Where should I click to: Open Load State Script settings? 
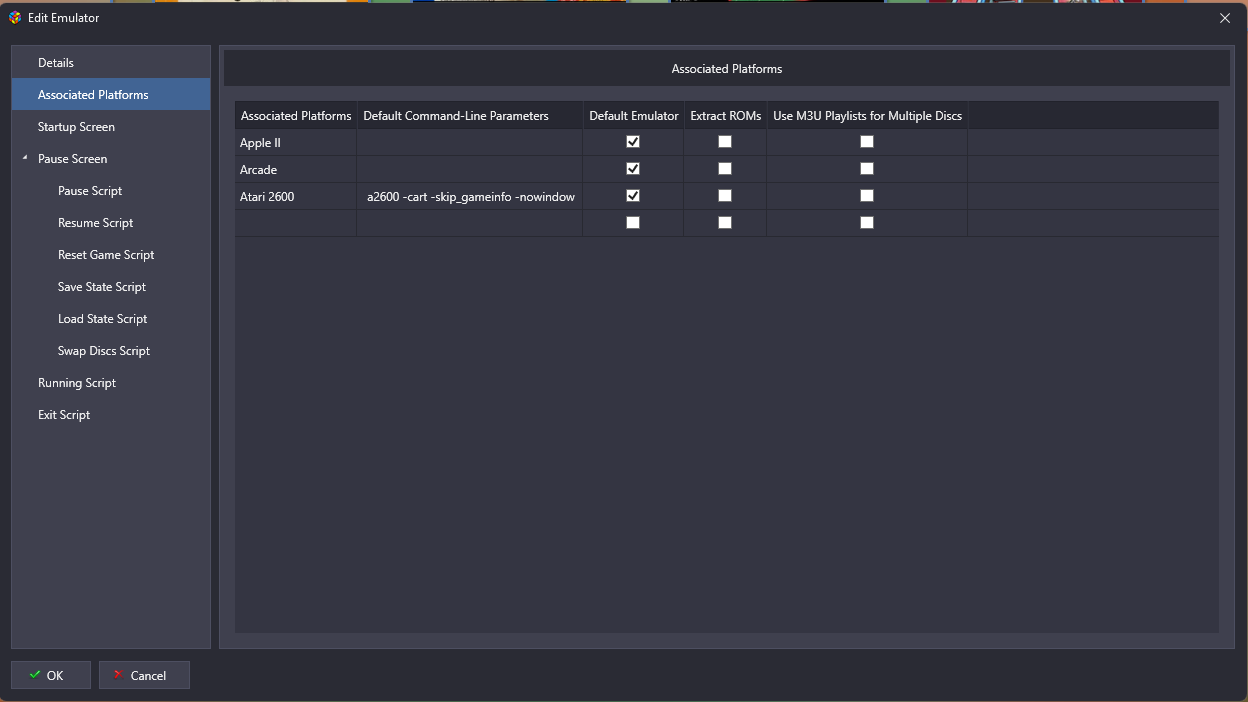[x=111, y=318]
